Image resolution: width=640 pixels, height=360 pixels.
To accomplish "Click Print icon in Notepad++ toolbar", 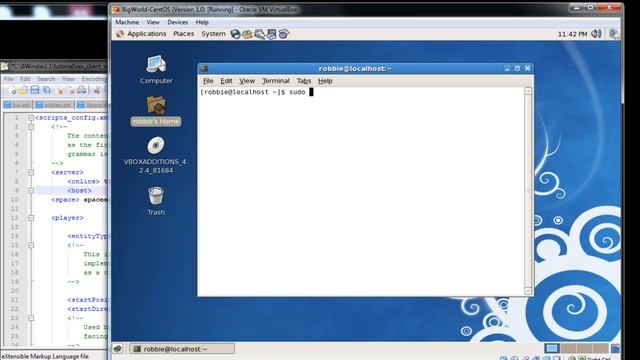I will pyautogui.click(x=82, y=90).
